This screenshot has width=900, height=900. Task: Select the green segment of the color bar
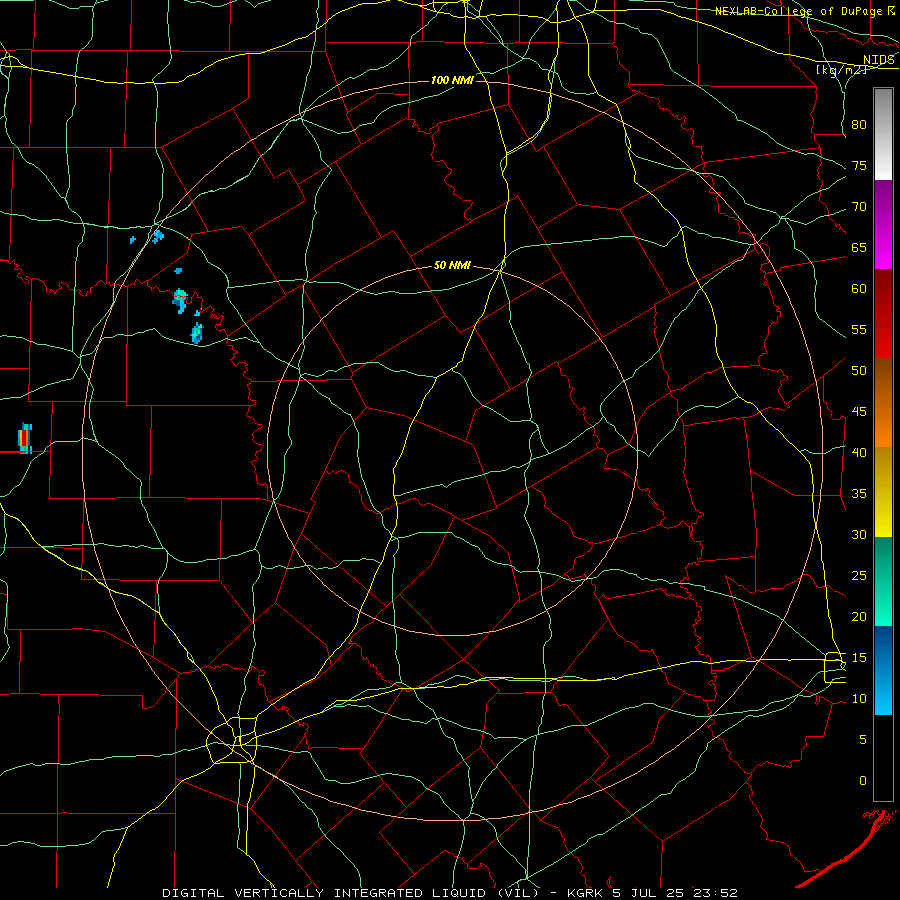pos(883,581)
